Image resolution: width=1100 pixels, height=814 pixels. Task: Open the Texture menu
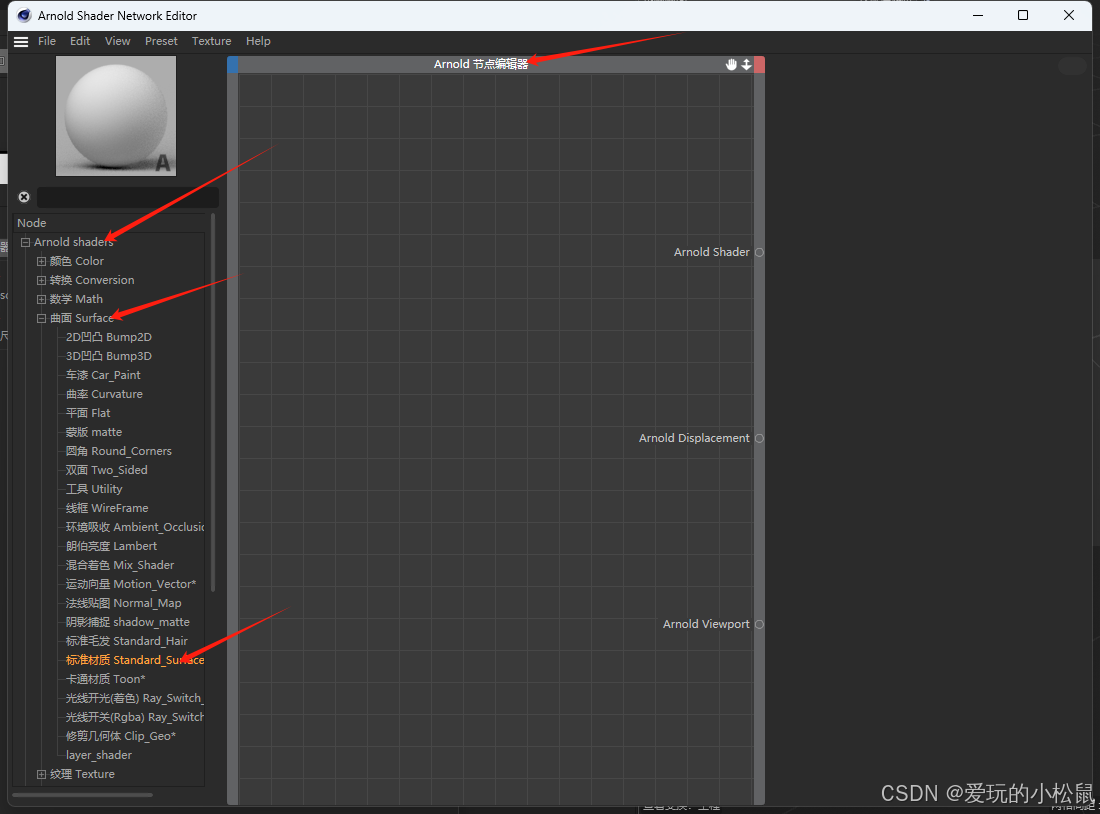[212, 41]
